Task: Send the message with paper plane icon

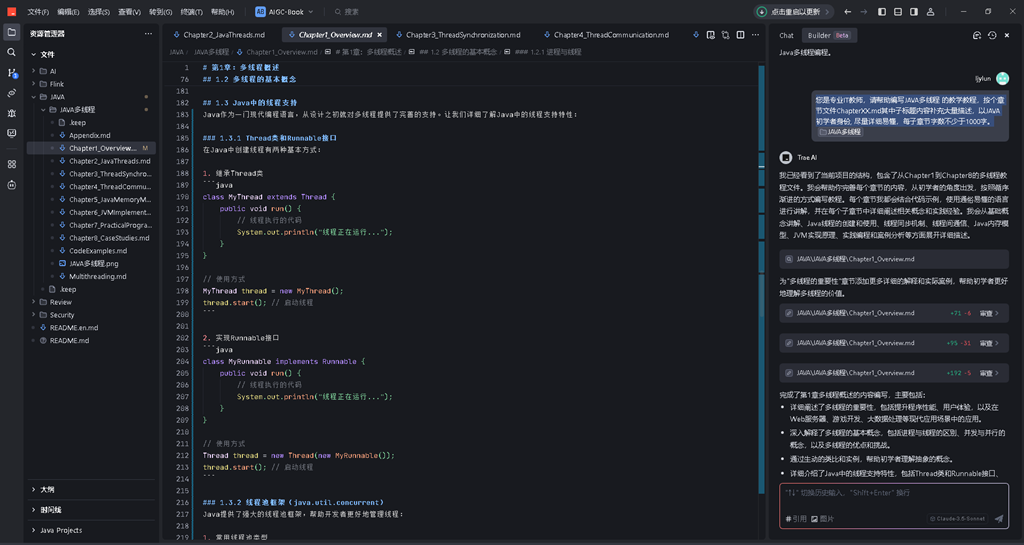Action: tap(999, 519)
